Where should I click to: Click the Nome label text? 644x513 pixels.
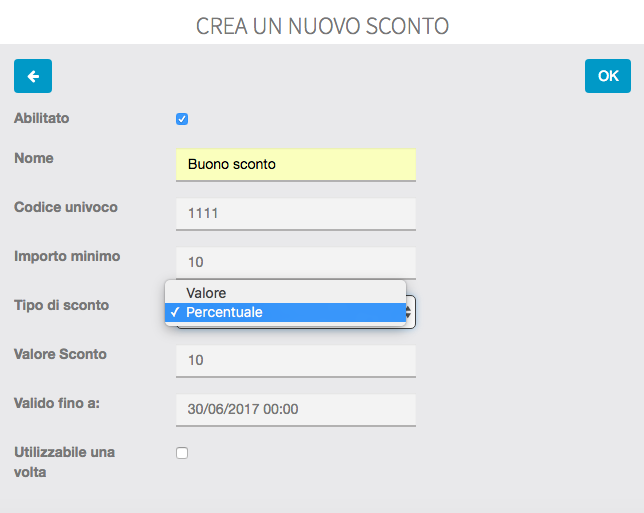(x=34, y=158)
